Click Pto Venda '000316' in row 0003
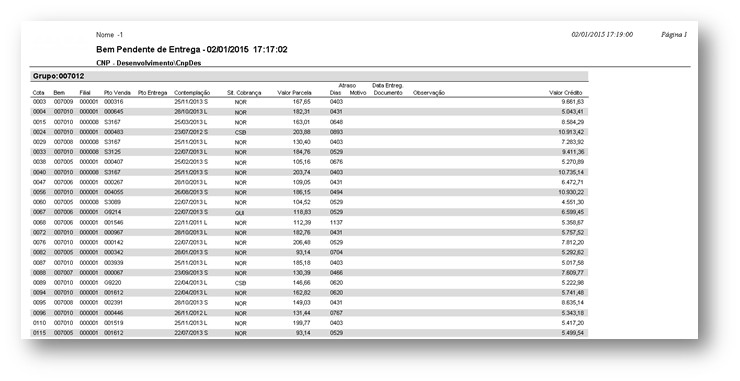 click(x=113, y=102)
